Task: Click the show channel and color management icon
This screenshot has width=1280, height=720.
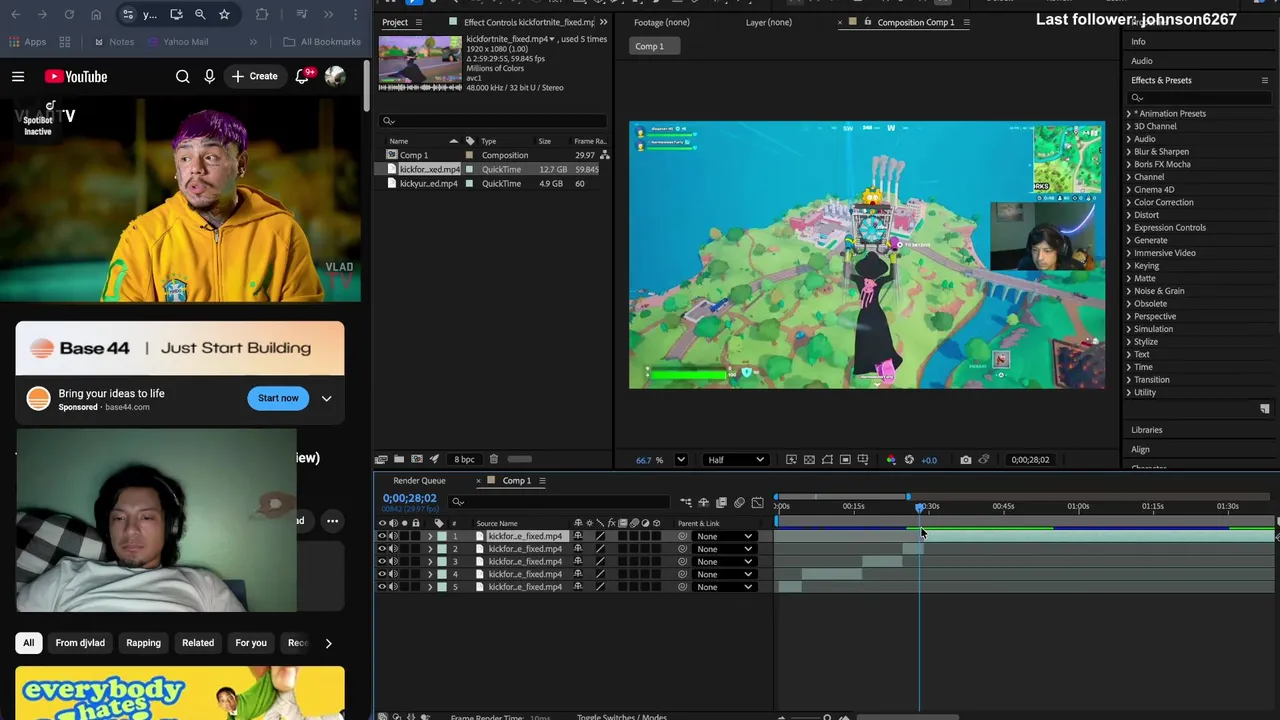Action: tap(891, 460)
